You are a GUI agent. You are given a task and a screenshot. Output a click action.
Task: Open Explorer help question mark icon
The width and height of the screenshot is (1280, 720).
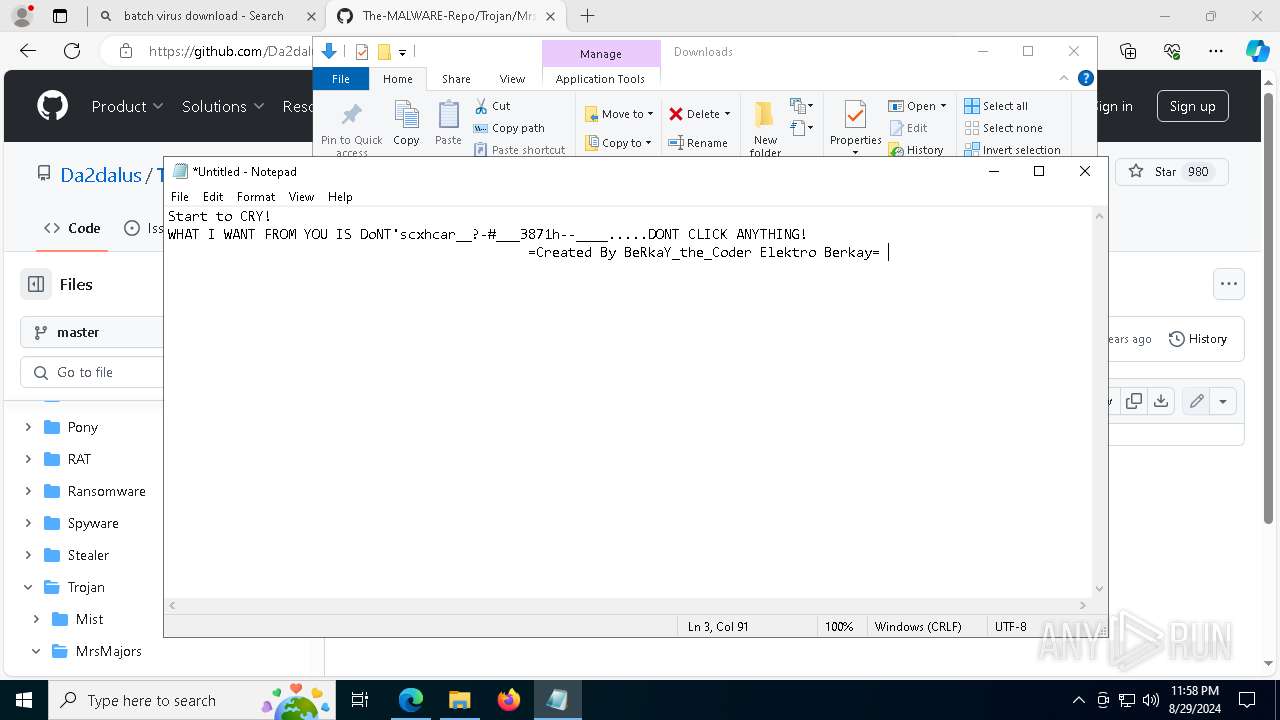click(x=1086, y=78)
